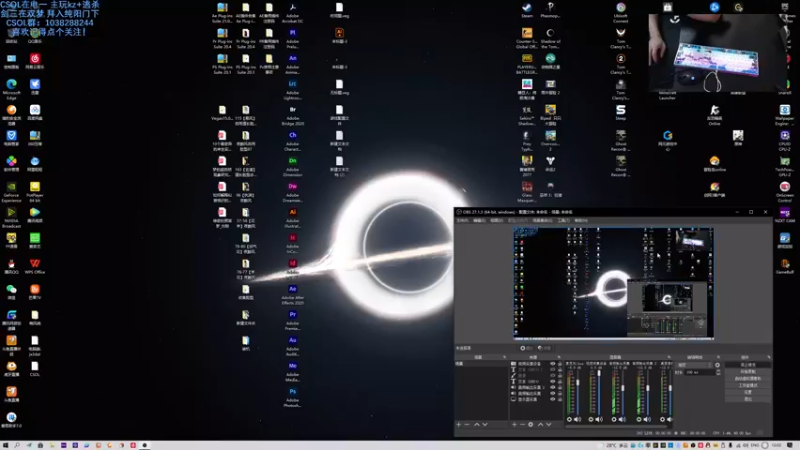Click Studio Mode button in OBS

tap(748, 385)
